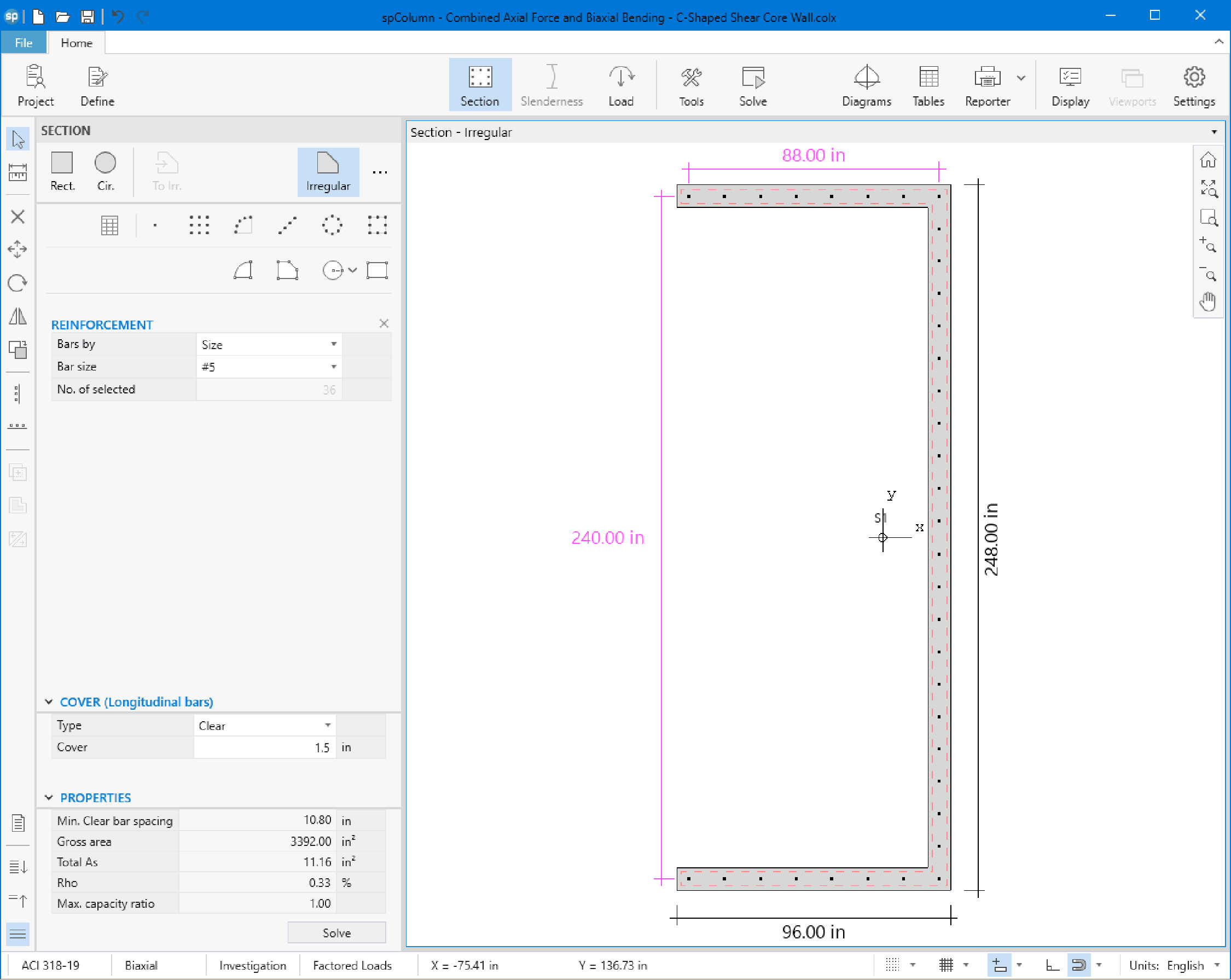Click the Biaxial status entry
This screenshot has width=1231, height=980.
pyautogui.click(x=141, y=965)
